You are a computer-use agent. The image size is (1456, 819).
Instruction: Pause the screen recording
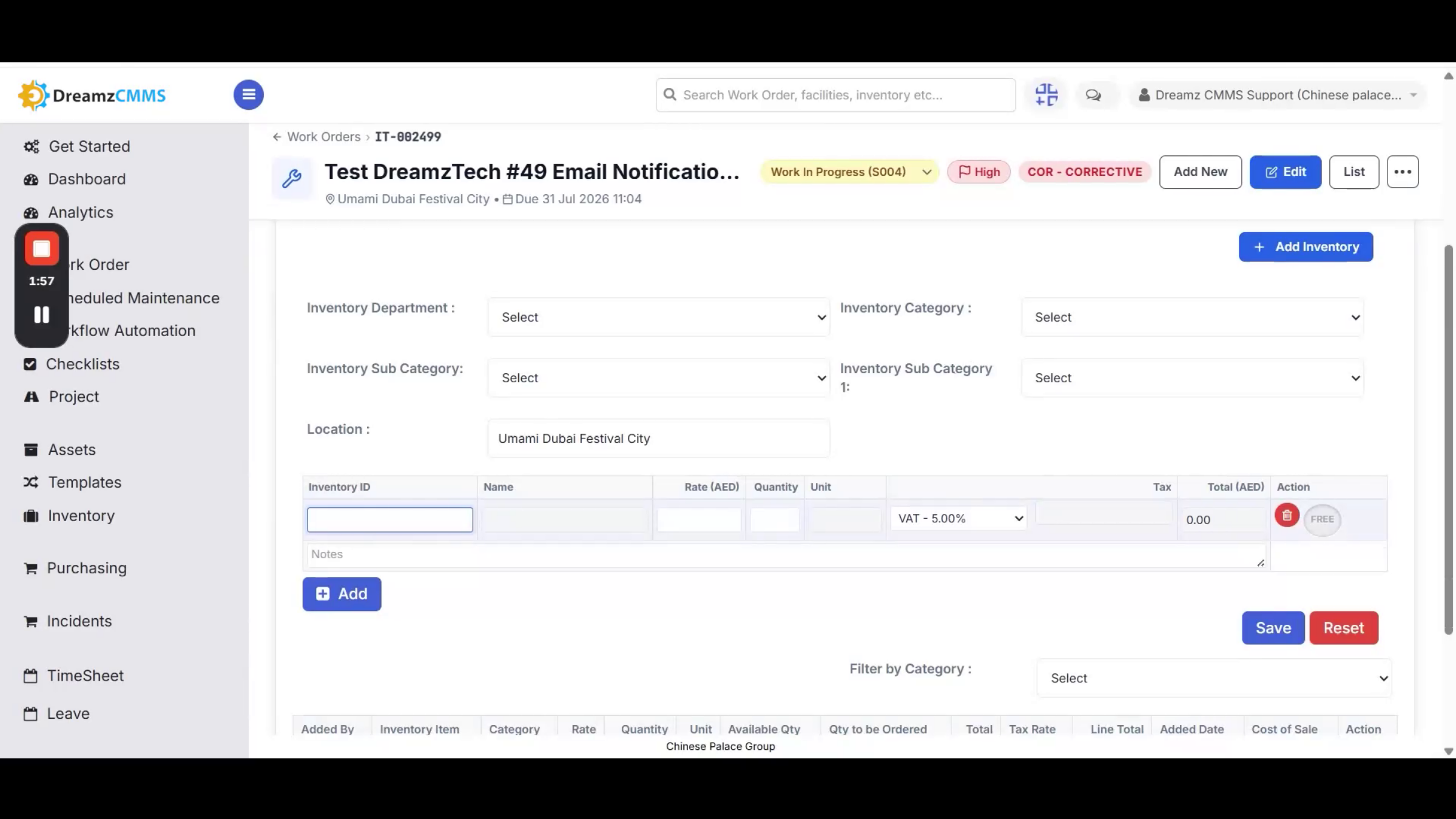click(42, 315)
